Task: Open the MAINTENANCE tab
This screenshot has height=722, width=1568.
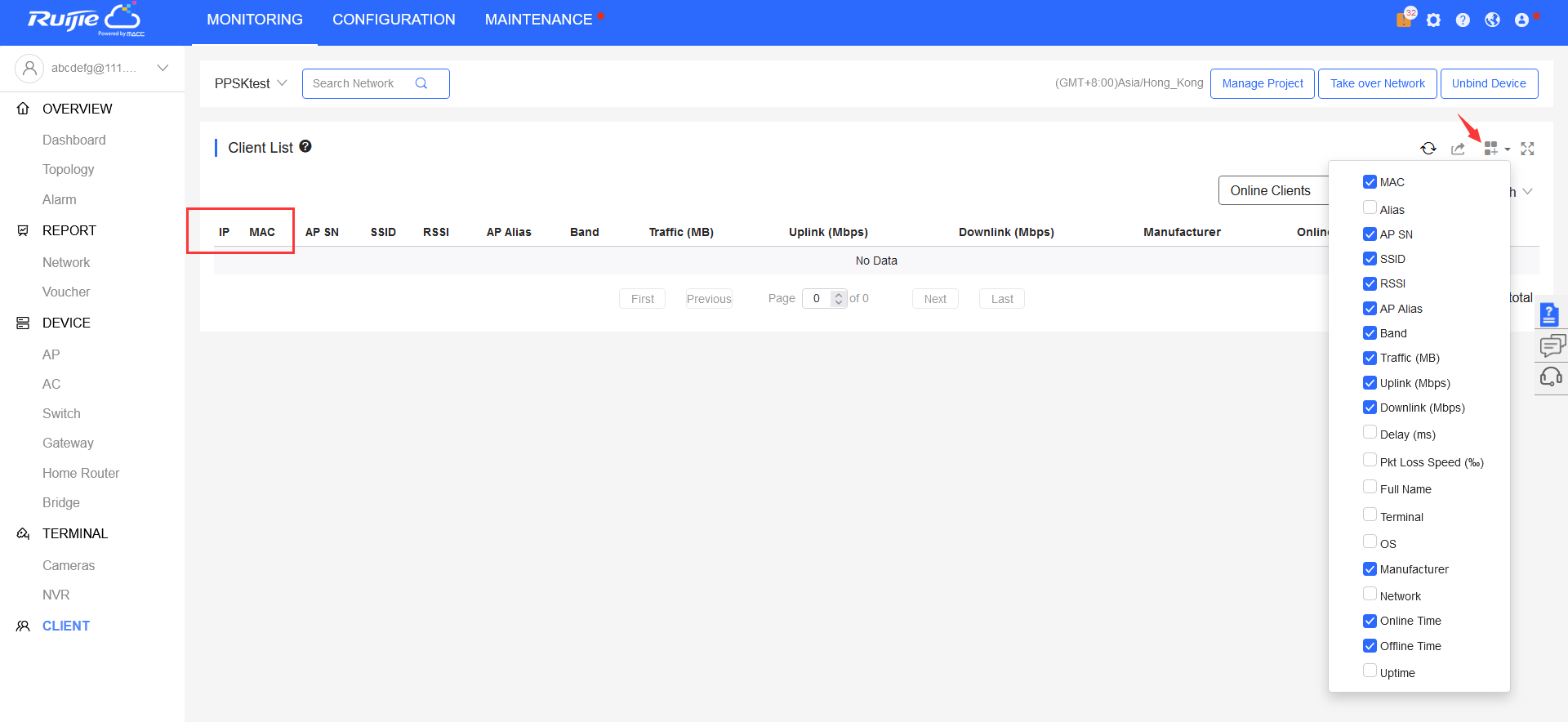Action: (538, 20)
